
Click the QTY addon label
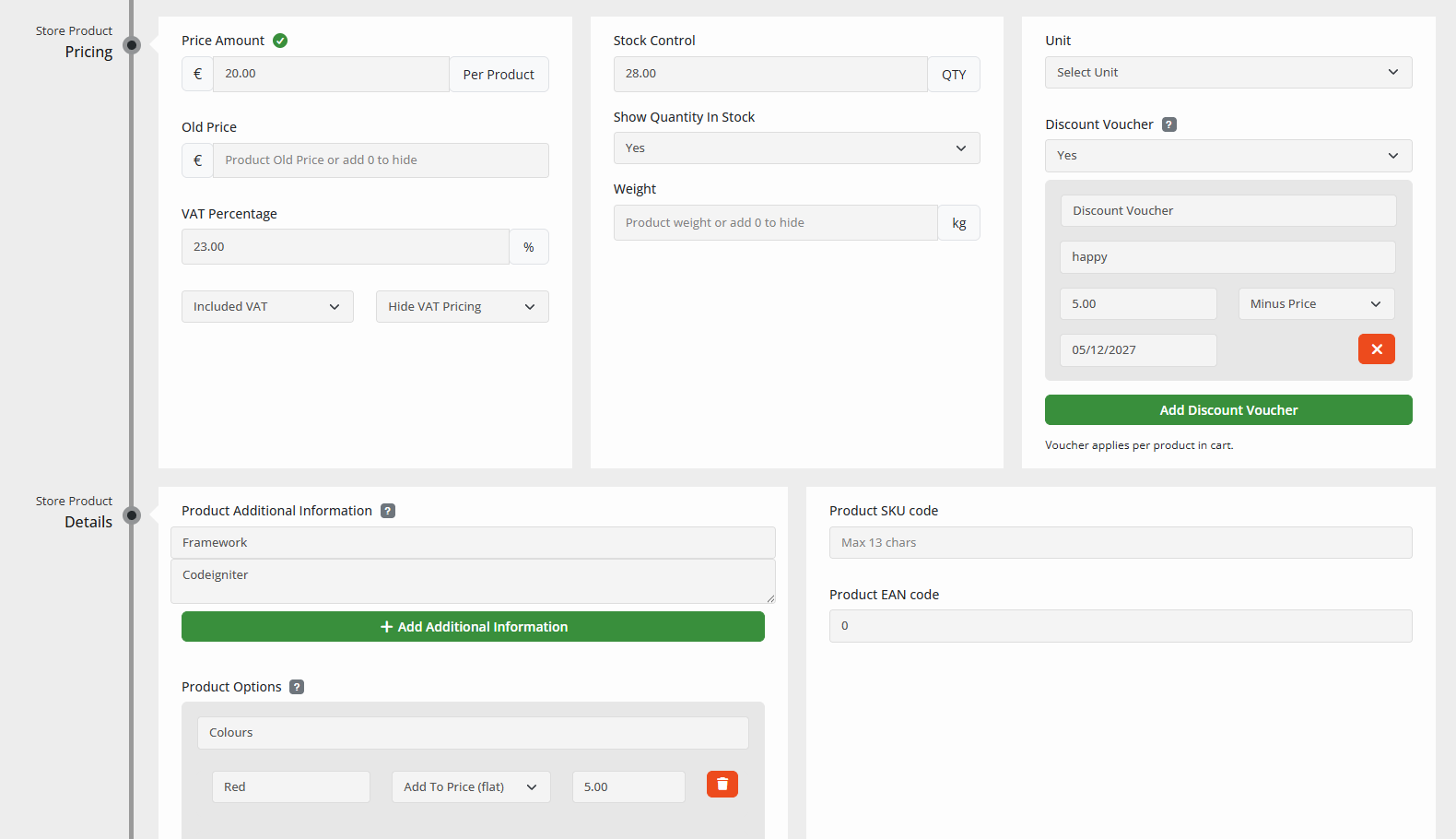pyautogui.click(x=954, y=75)
